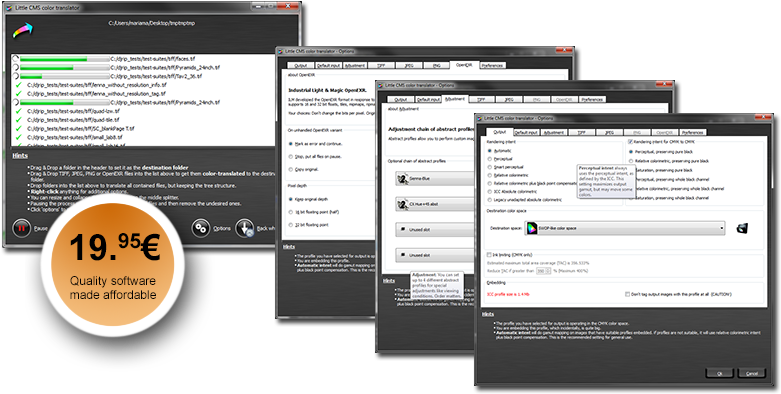Select ICC Absolute colorimetric intent
Viewport: 781px width, 394px height.
(490, 191)
